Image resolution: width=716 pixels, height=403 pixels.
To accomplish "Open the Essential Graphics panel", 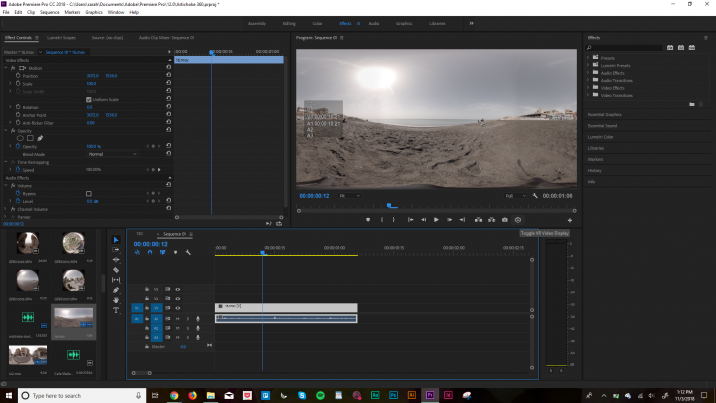I will click(x=605, y=115).
